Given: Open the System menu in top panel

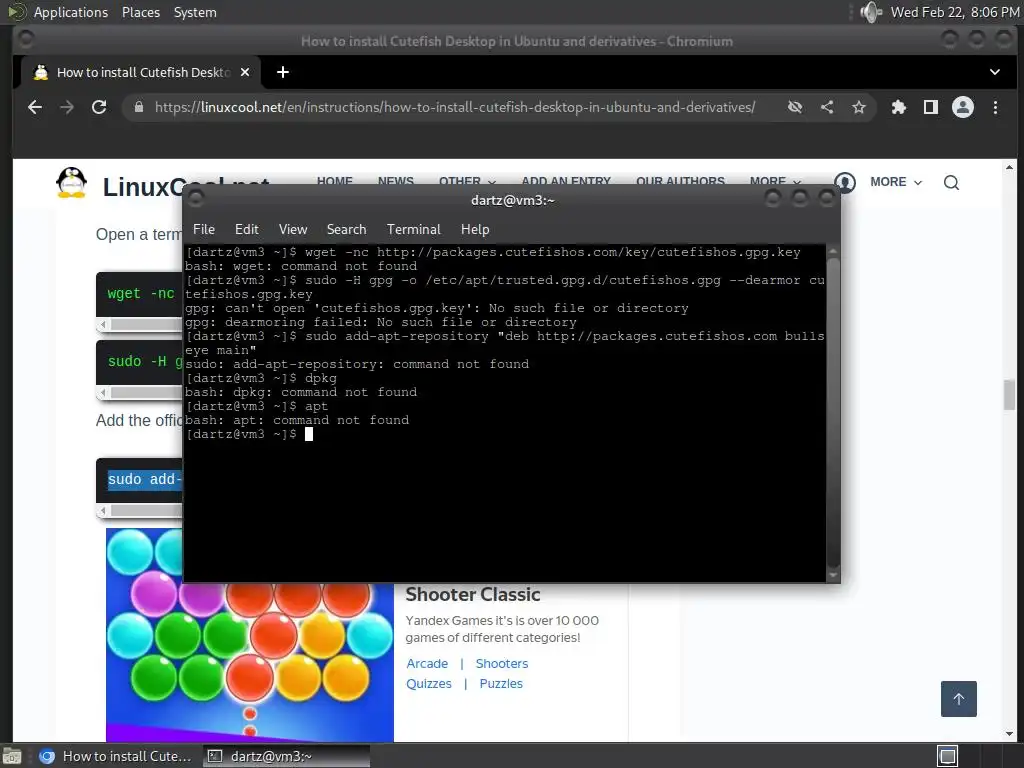Looking at the screenshot, I should (x=195, y=12).
